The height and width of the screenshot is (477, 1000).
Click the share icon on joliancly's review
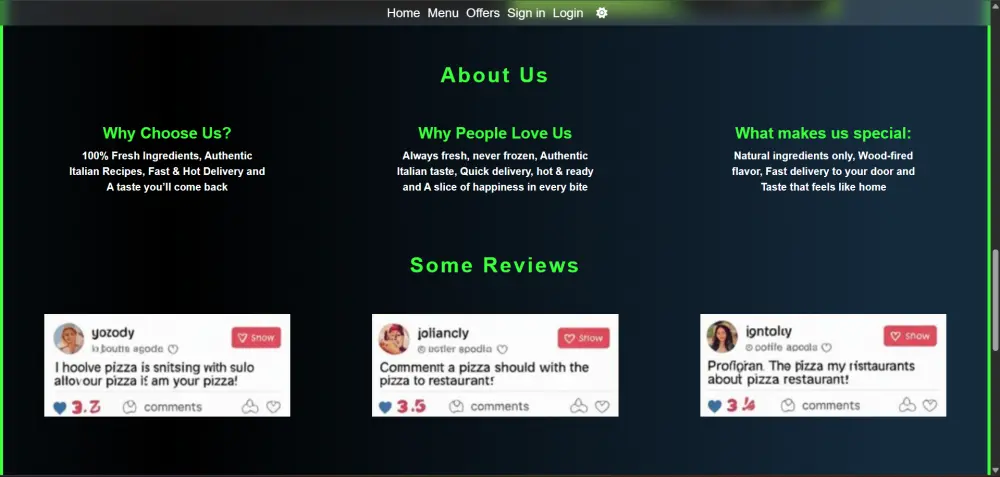578,406
